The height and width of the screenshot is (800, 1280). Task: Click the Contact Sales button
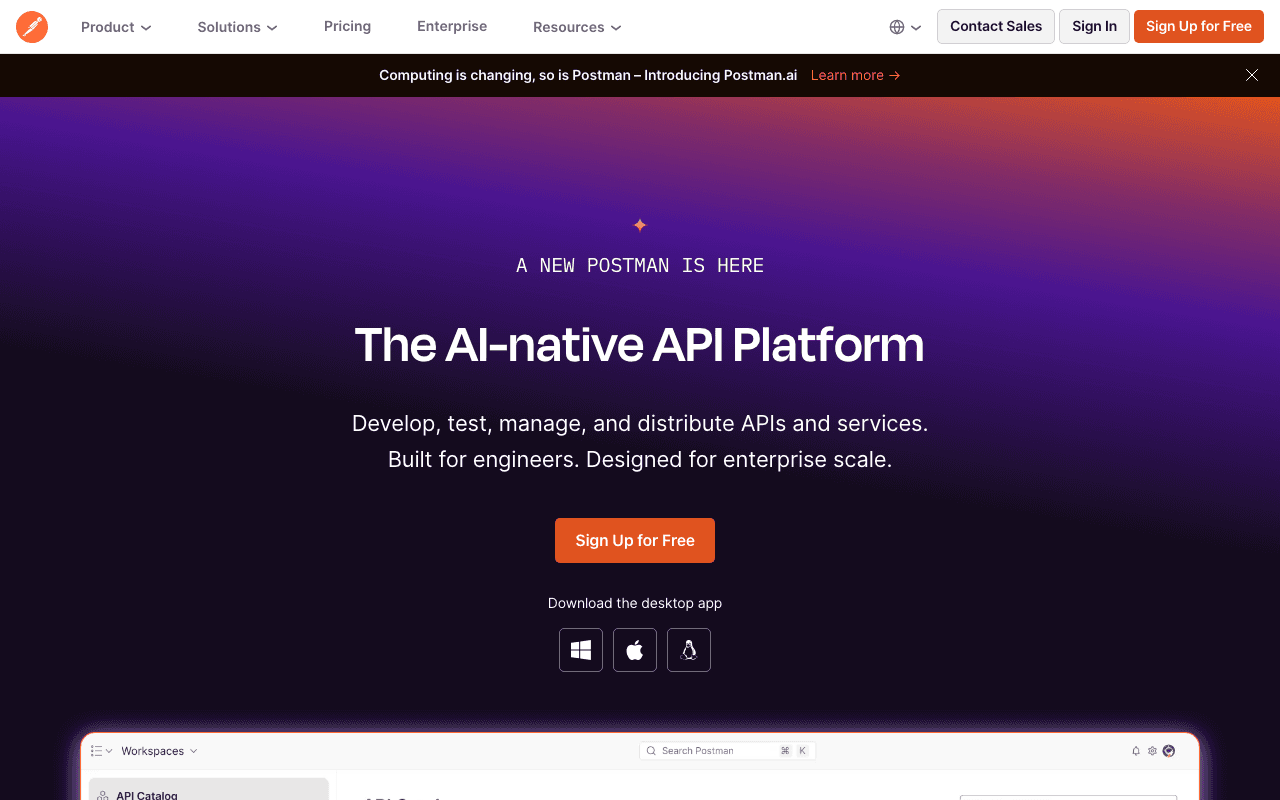click(x=996, y=26)
